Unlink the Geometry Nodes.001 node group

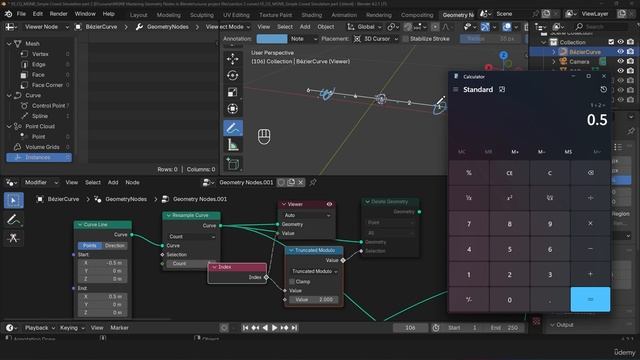pos(301,182)
